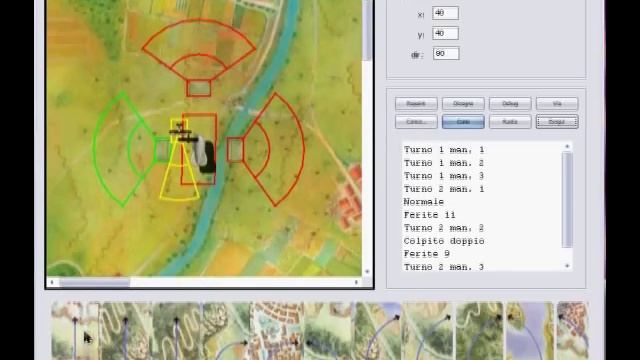Click the 'Colpito doppio' log line
The image size is (640, 360).
click(444, 241)
